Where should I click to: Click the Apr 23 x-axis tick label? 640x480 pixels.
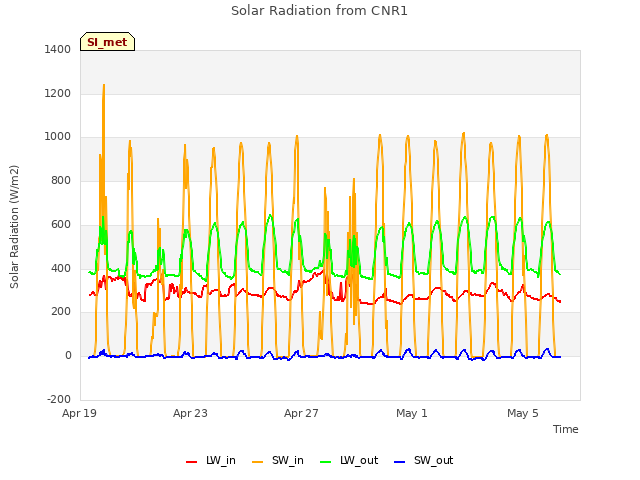pos(190,413)
